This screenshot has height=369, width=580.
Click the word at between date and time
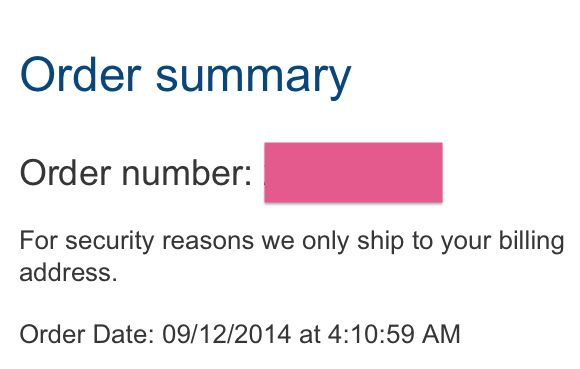pyautogui.click(x=309, y=335)
